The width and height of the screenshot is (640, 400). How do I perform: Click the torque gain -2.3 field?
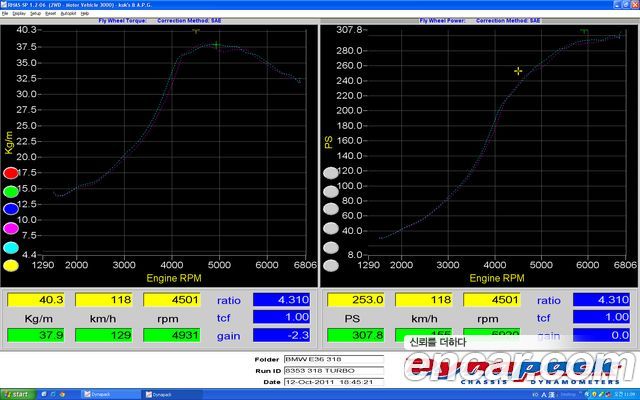point(281,336)
